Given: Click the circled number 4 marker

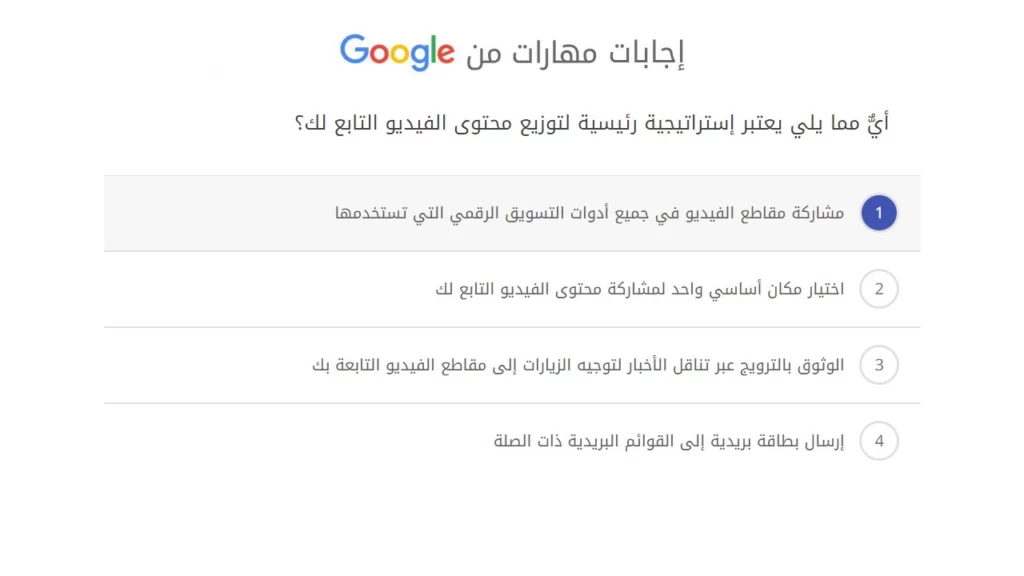Looking at the screenshot, I should point(878,440).
